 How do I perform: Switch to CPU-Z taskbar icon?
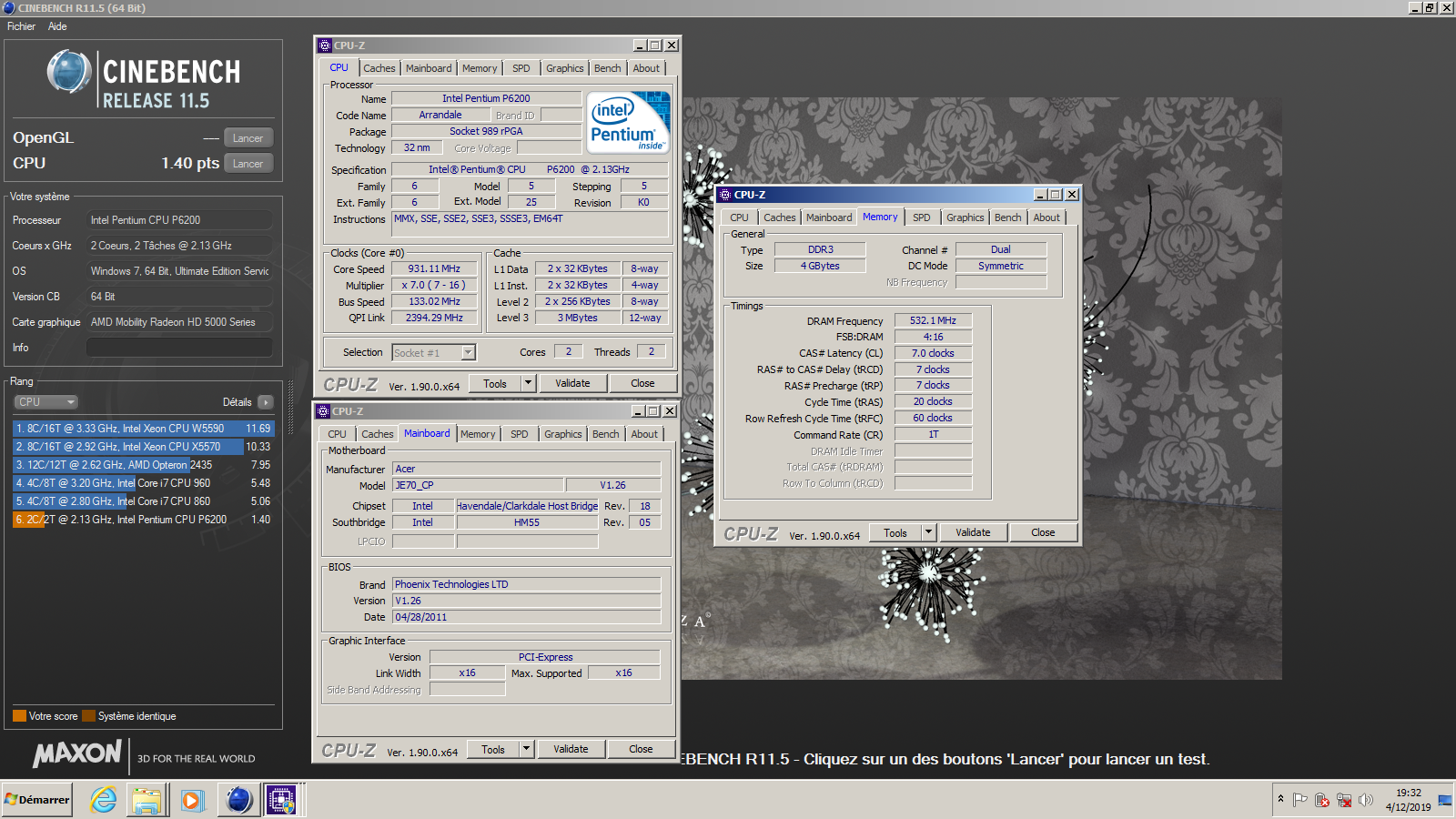281,800
